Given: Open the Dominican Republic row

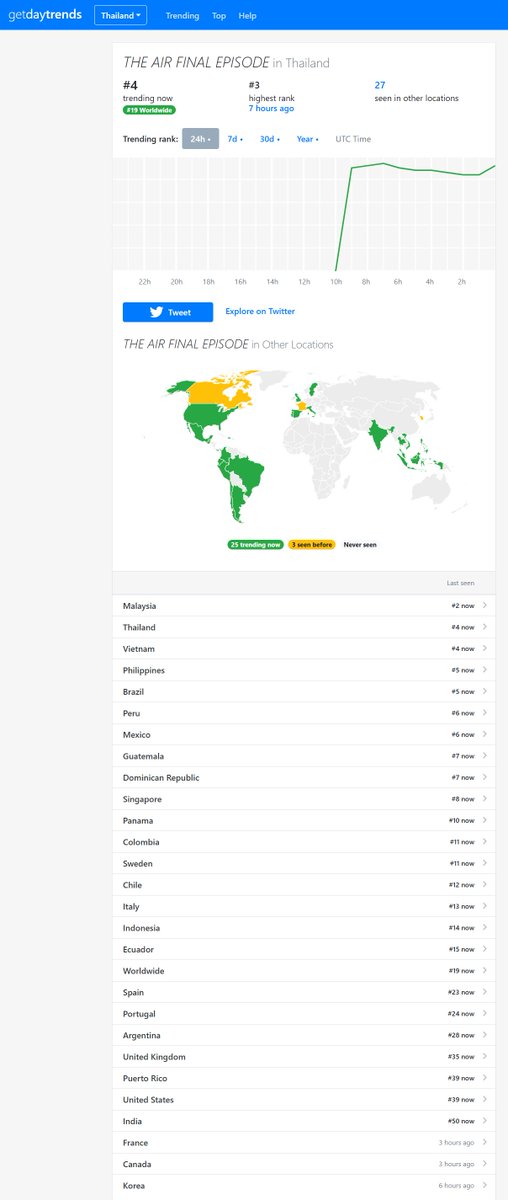Looking at the screenshot, I should [304, 778].
